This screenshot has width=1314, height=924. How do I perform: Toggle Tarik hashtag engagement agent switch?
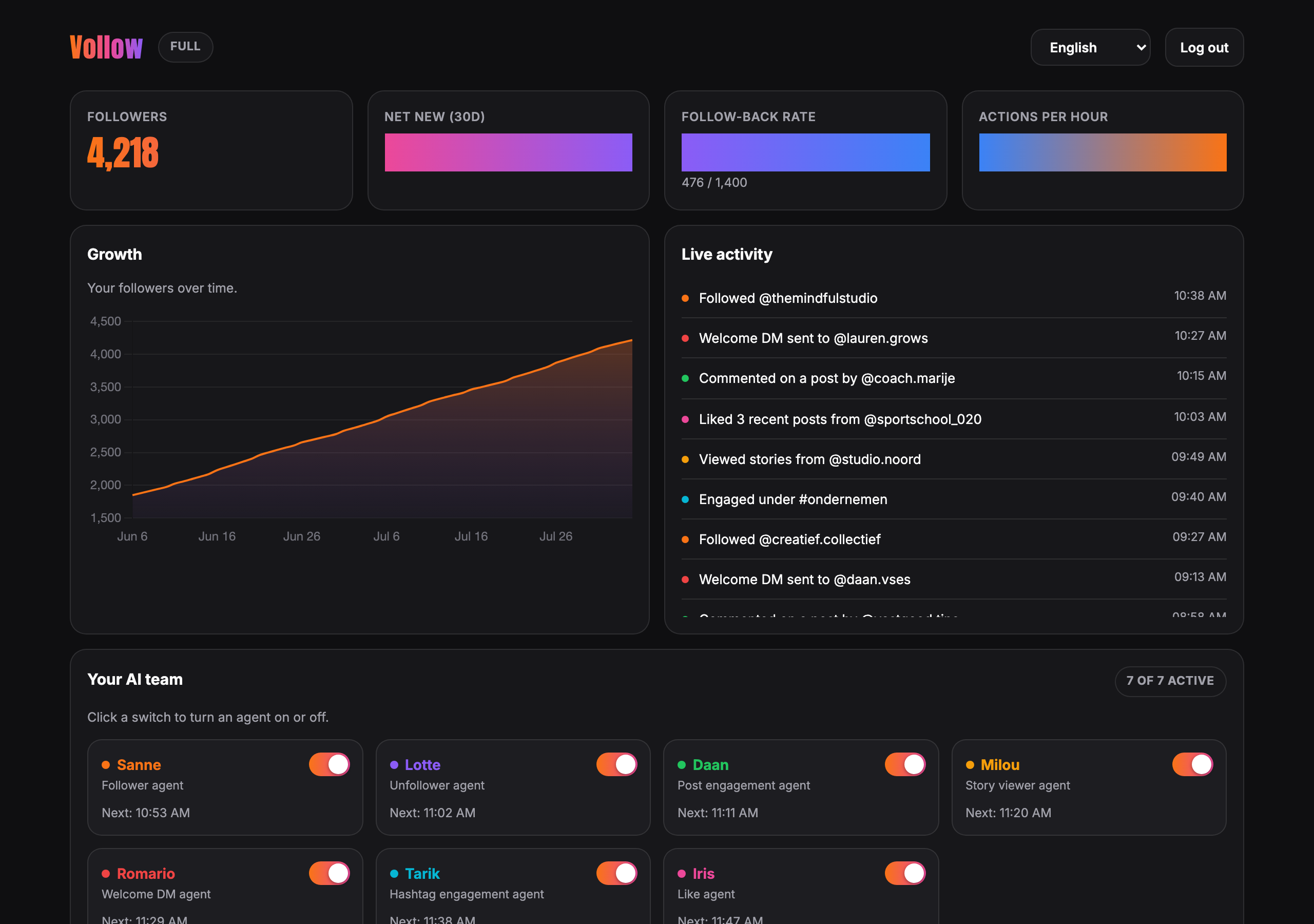click(x=617, y=873)
